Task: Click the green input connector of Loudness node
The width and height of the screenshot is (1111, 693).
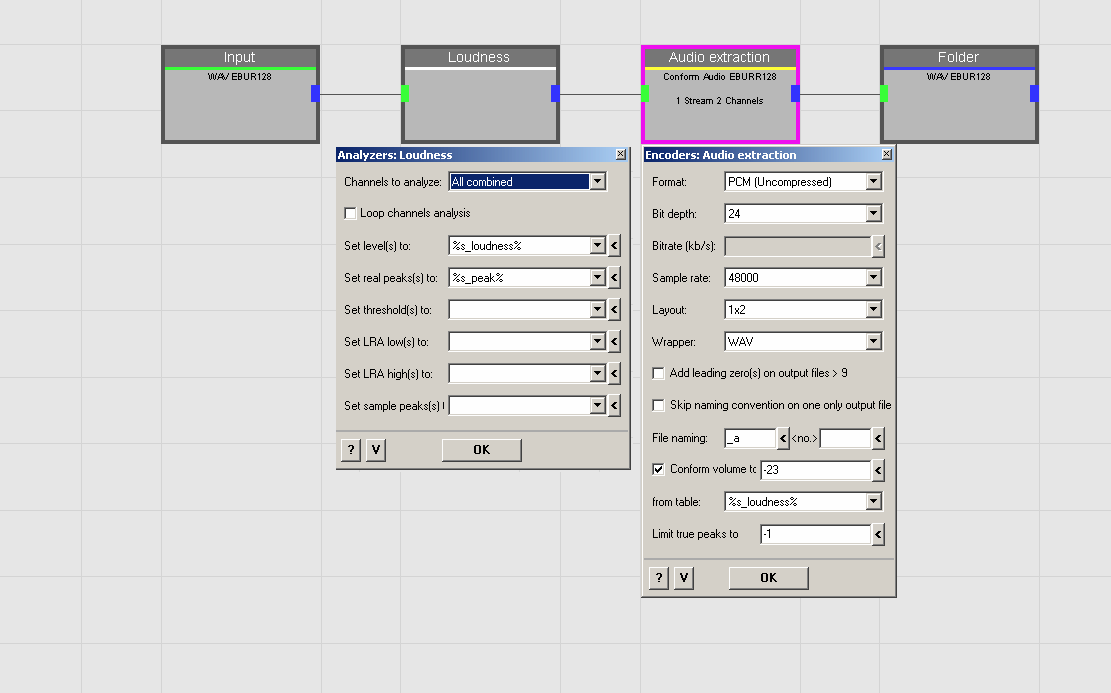Action: (x=405, y=94)
